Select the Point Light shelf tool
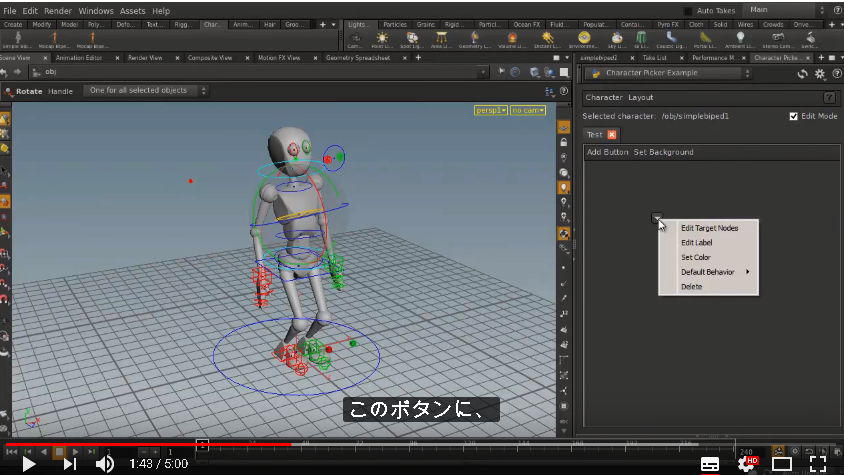 [382, 39]
